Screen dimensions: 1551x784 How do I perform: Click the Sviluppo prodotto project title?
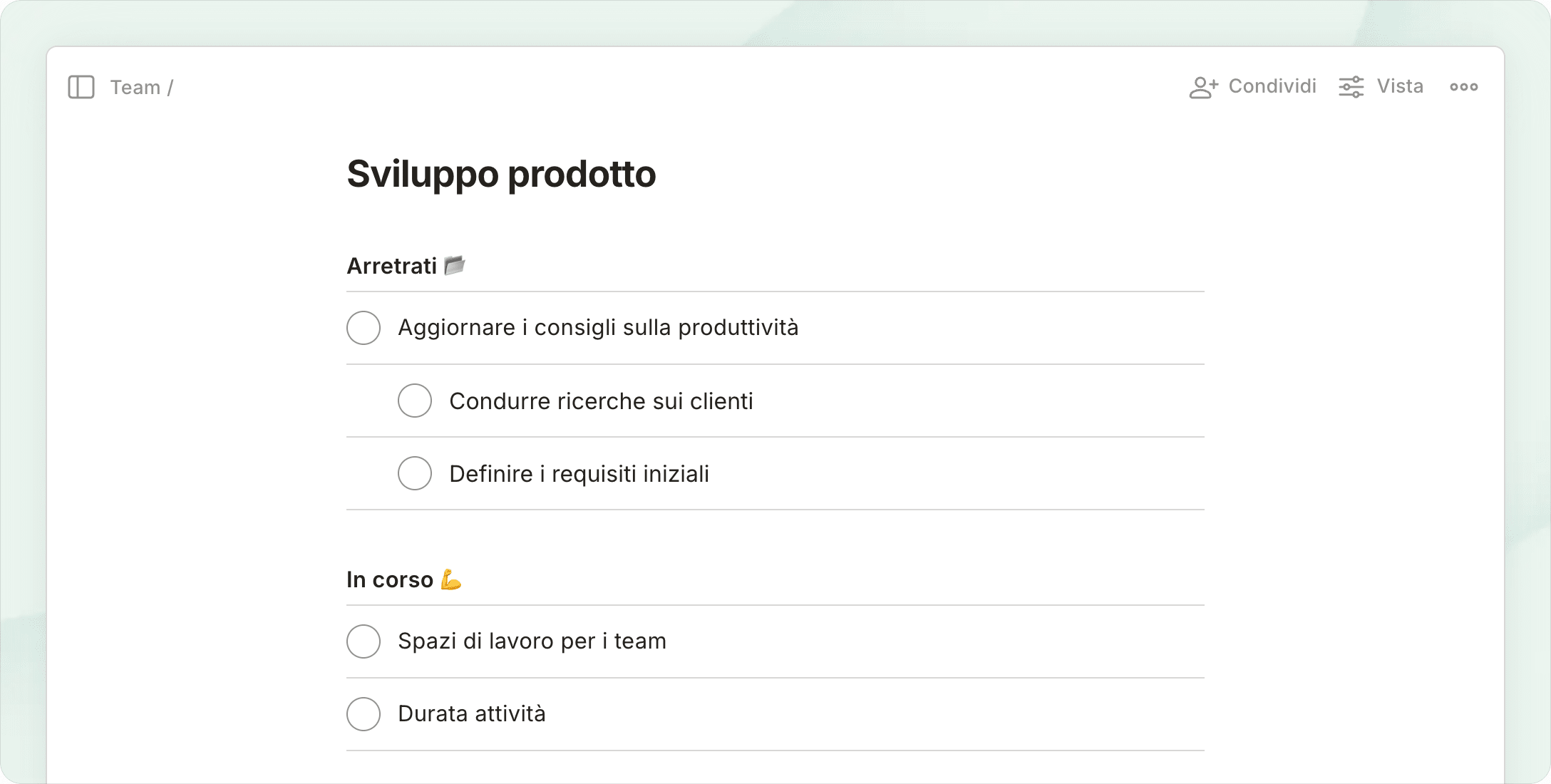(501, 174)
